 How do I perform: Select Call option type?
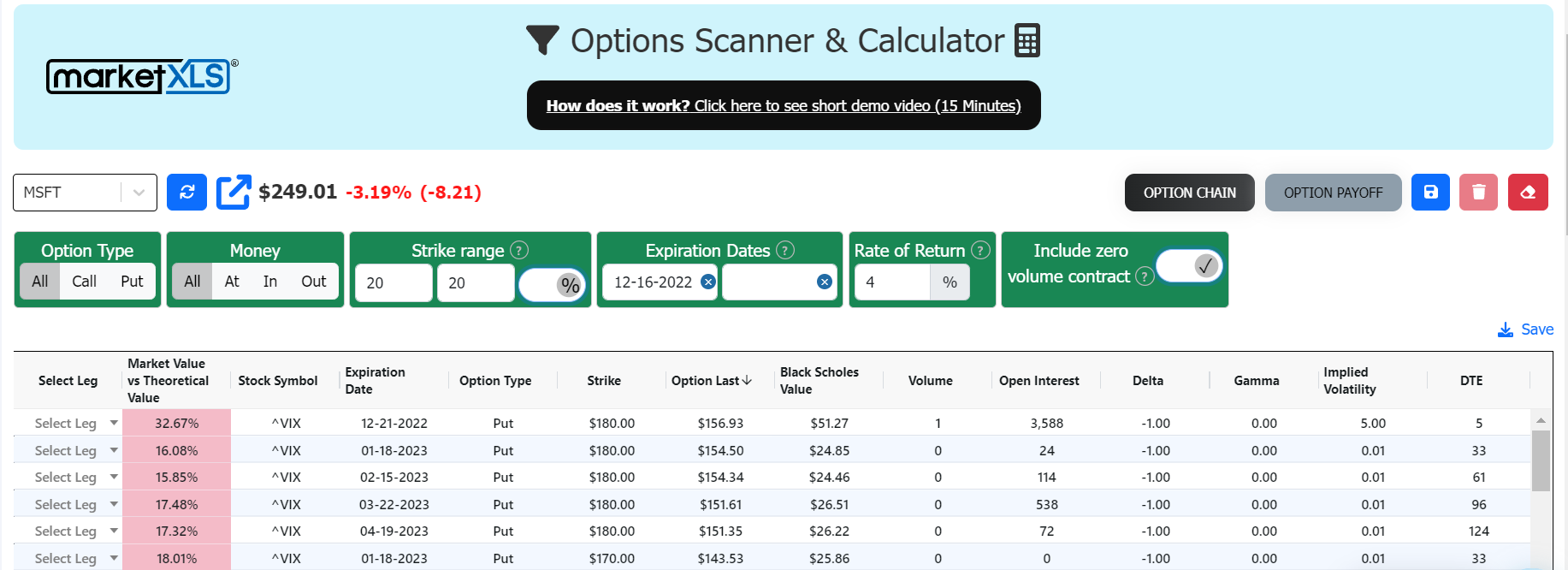84,281
